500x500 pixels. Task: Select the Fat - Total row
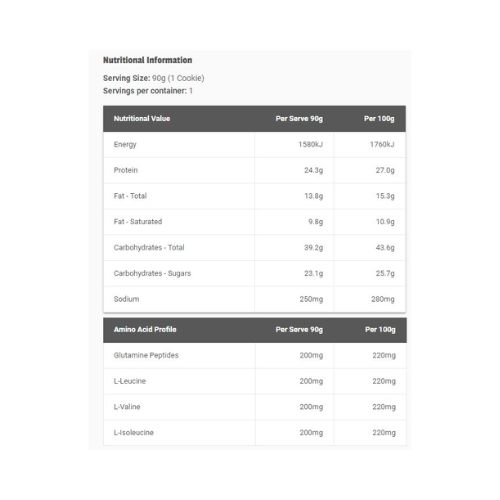[255, 196]
